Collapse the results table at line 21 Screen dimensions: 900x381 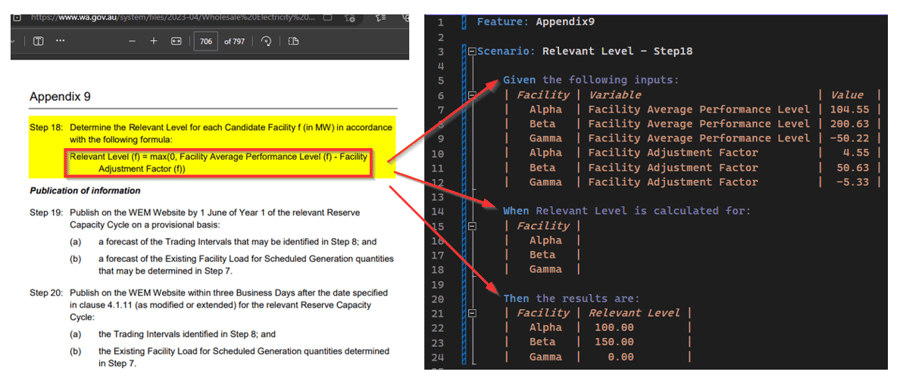pyautogui.click(x=472, y=313)
